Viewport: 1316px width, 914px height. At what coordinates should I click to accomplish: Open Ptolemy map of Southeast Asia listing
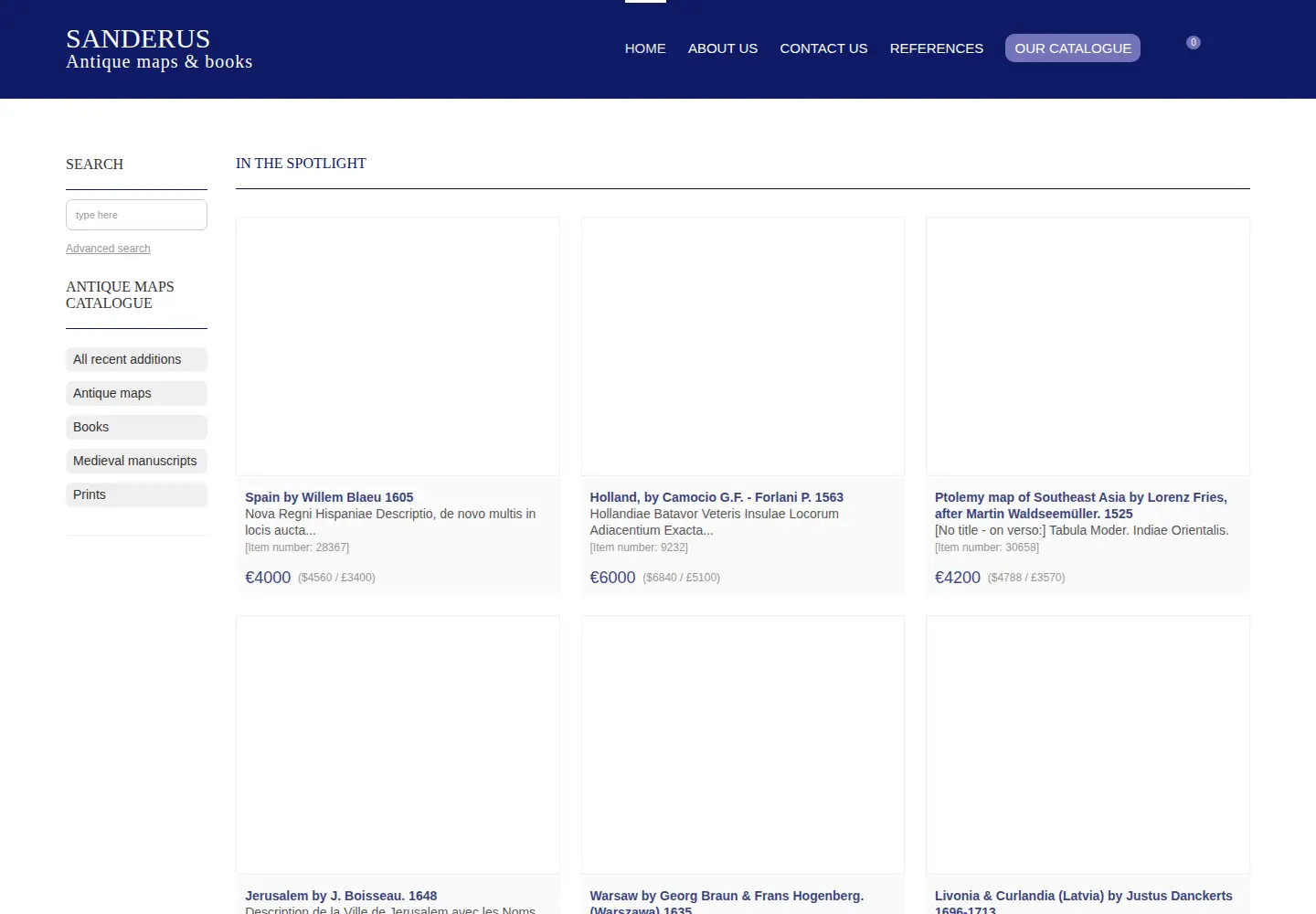[1081, 505]
